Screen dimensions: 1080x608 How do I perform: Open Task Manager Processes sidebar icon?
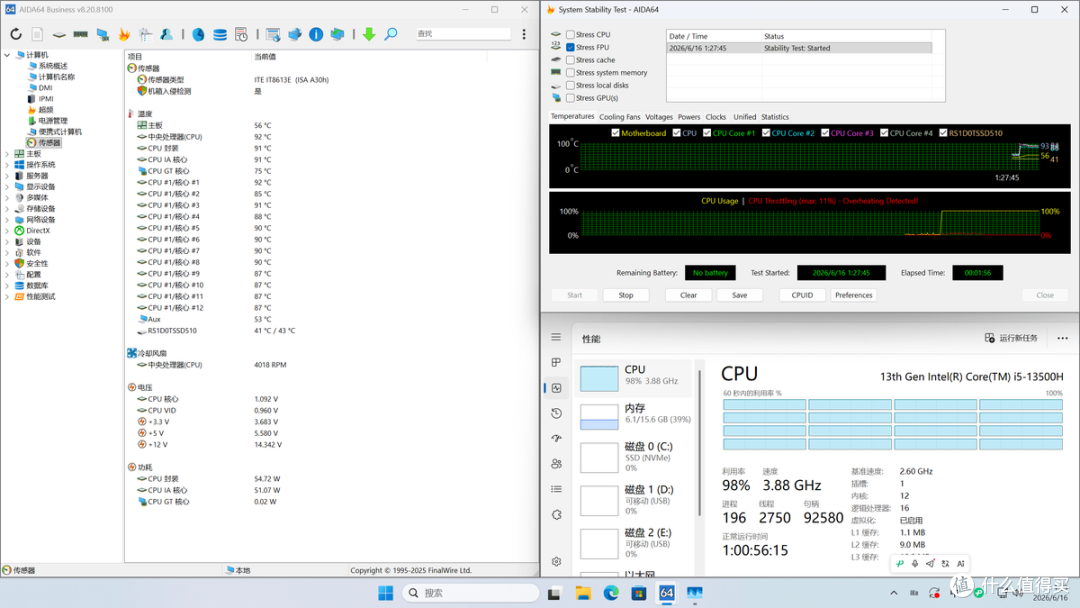coord(557,363)
